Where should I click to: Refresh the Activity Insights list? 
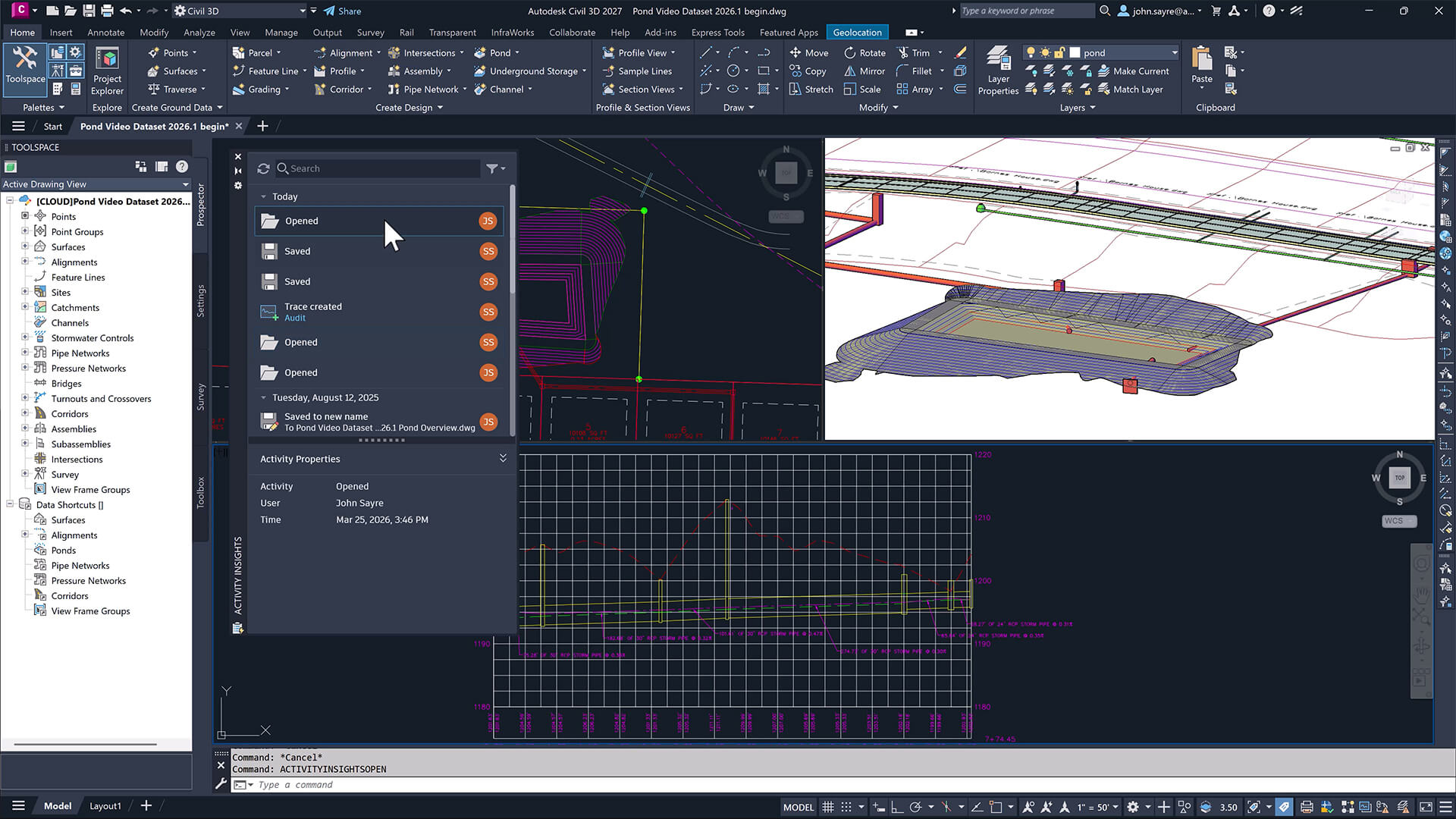[x=263, y=168]
